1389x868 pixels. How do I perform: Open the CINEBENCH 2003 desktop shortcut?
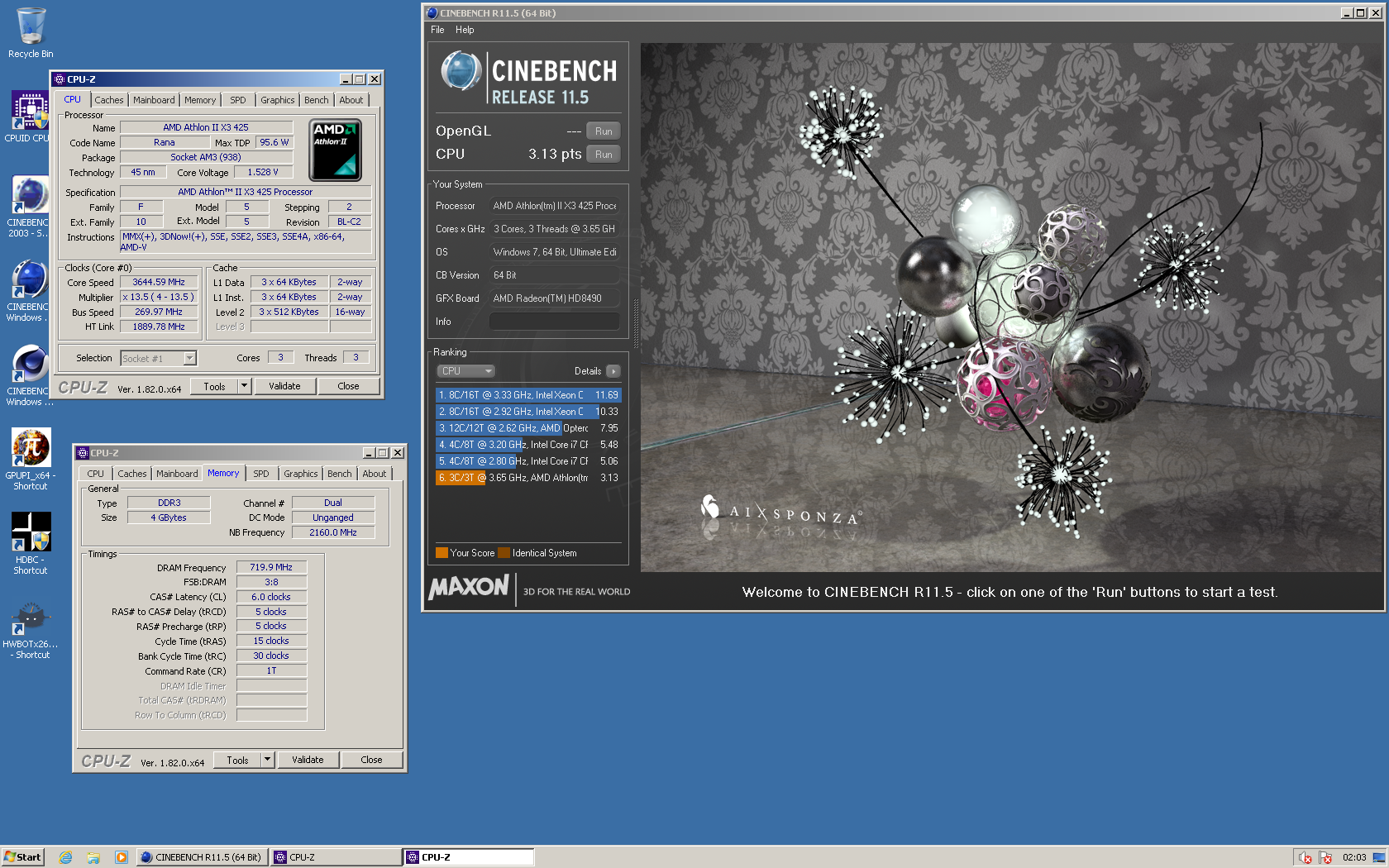(30, 207)
